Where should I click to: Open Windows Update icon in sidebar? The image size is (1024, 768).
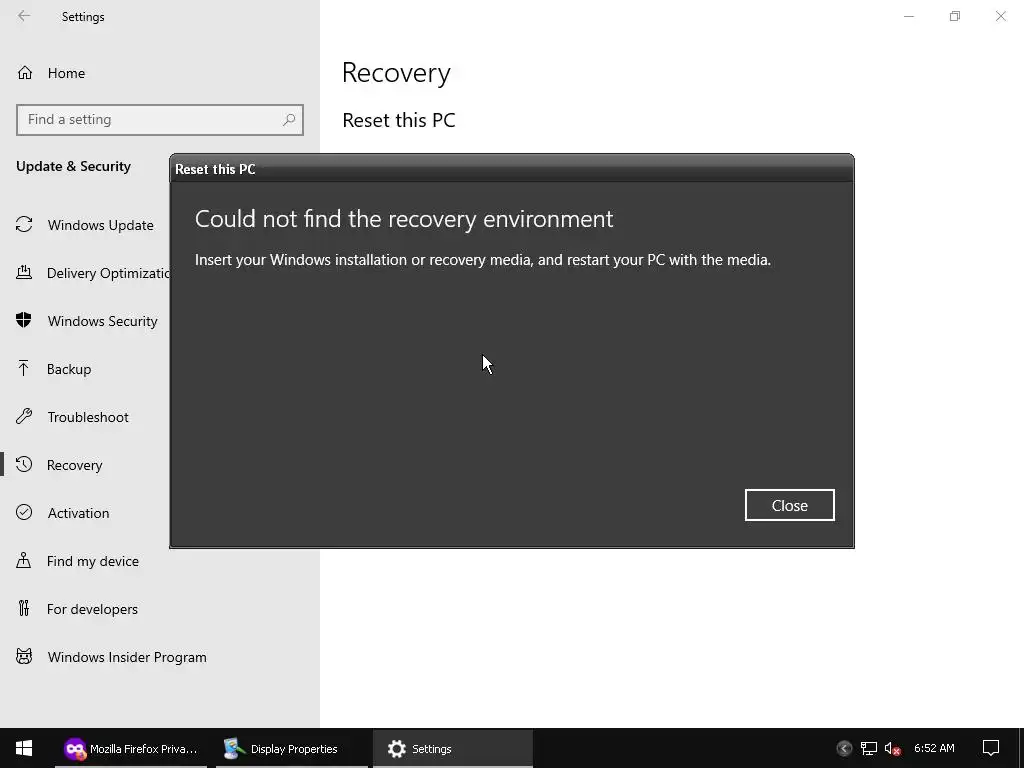[x=24, y=225]
